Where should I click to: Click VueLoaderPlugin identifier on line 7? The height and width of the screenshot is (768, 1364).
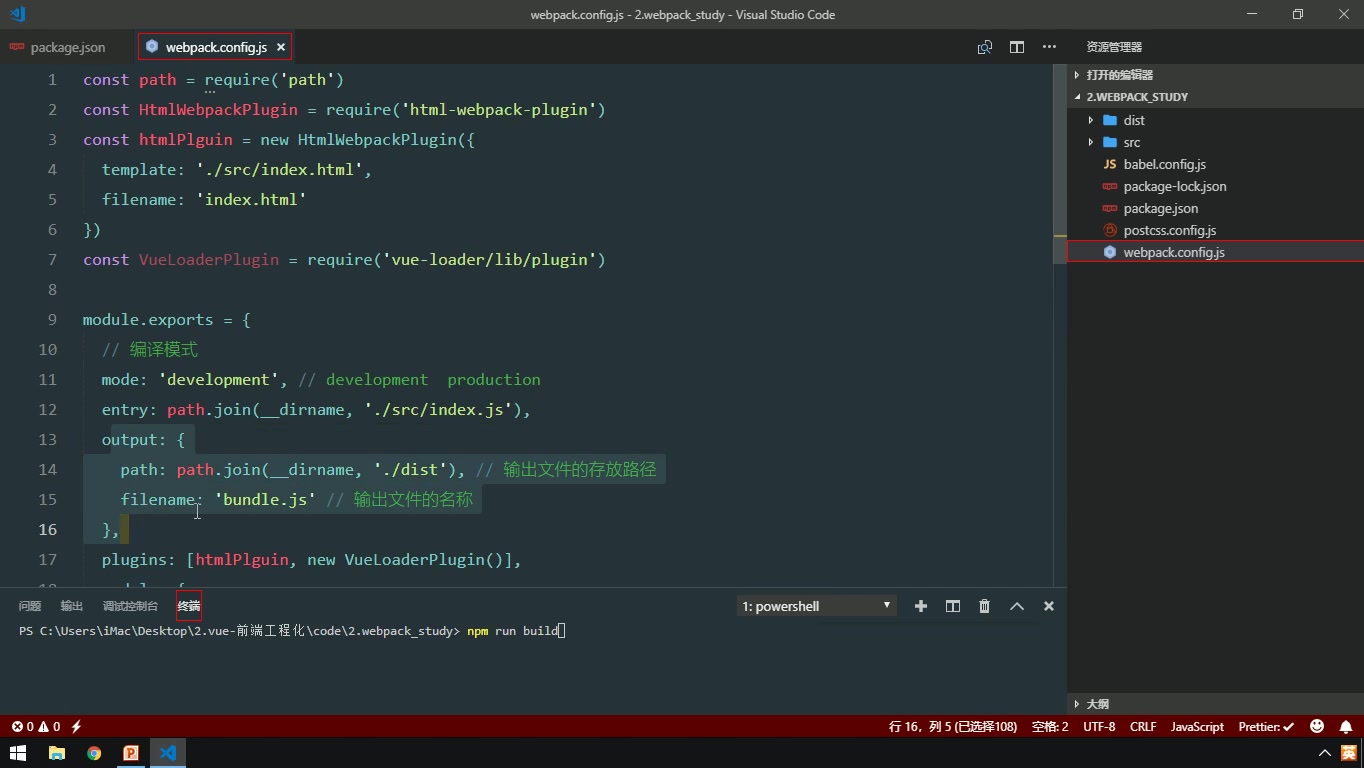click(209, 259)
